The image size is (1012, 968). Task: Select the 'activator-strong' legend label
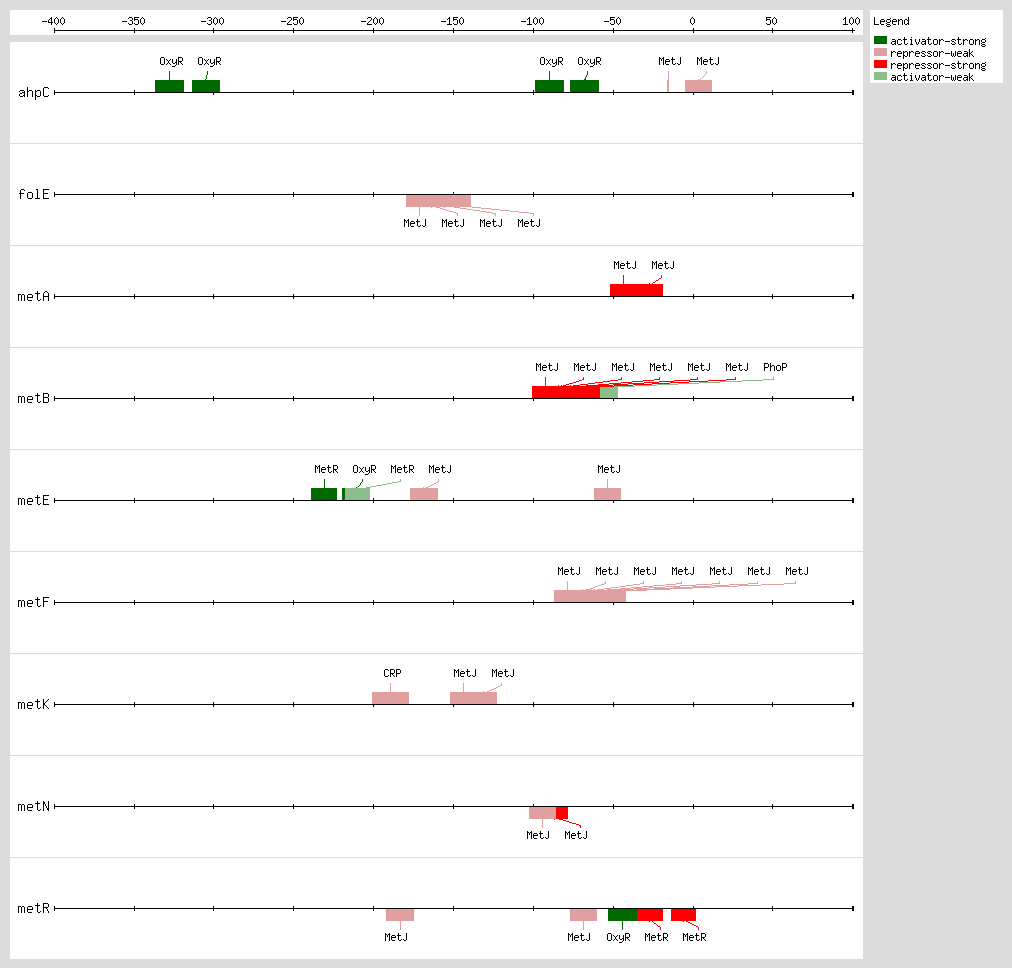click(938, 41)
